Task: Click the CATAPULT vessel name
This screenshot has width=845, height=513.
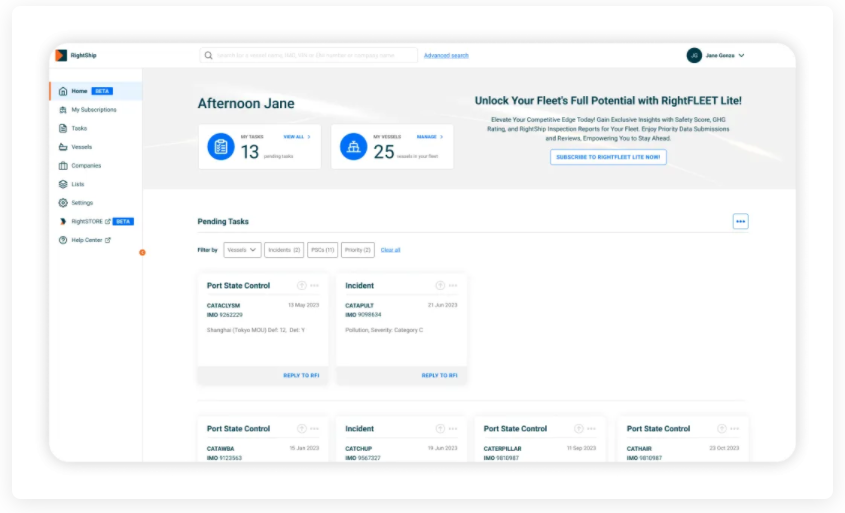Action: coord(359,306)
